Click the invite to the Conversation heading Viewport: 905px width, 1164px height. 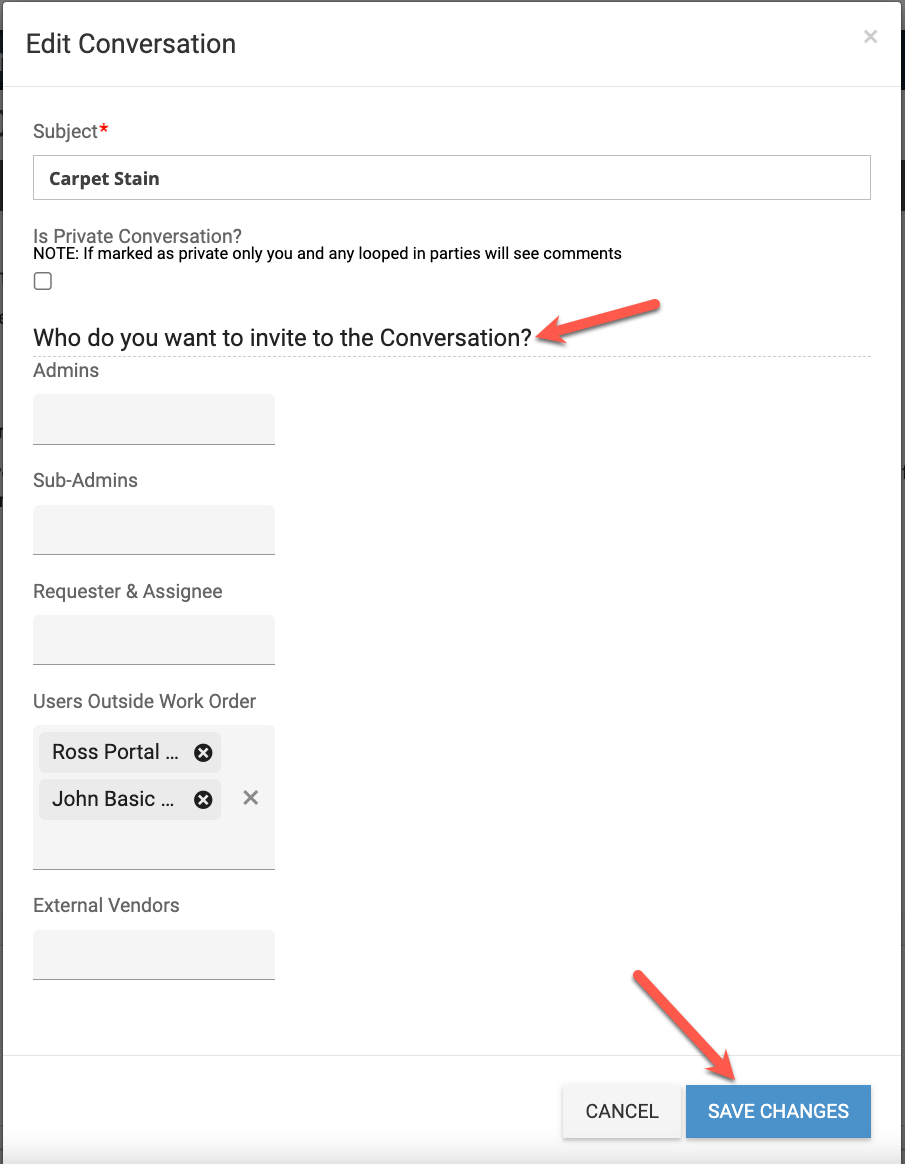(282, 338)
